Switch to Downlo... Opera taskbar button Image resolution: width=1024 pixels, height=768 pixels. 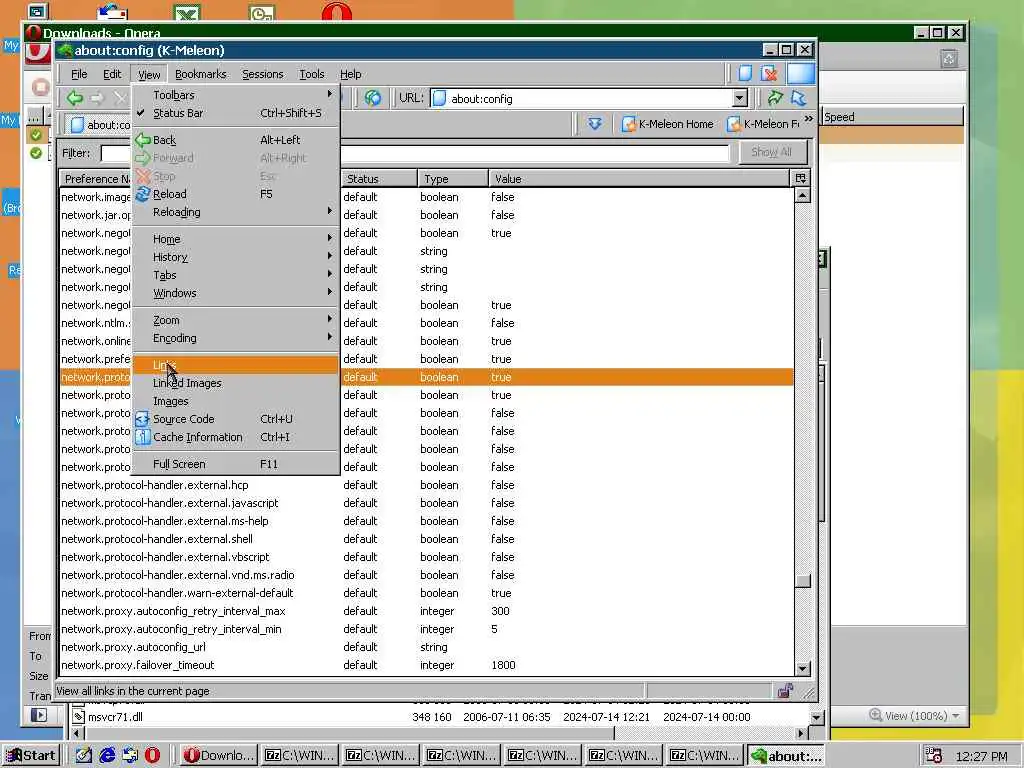click(x=219, y=756)
